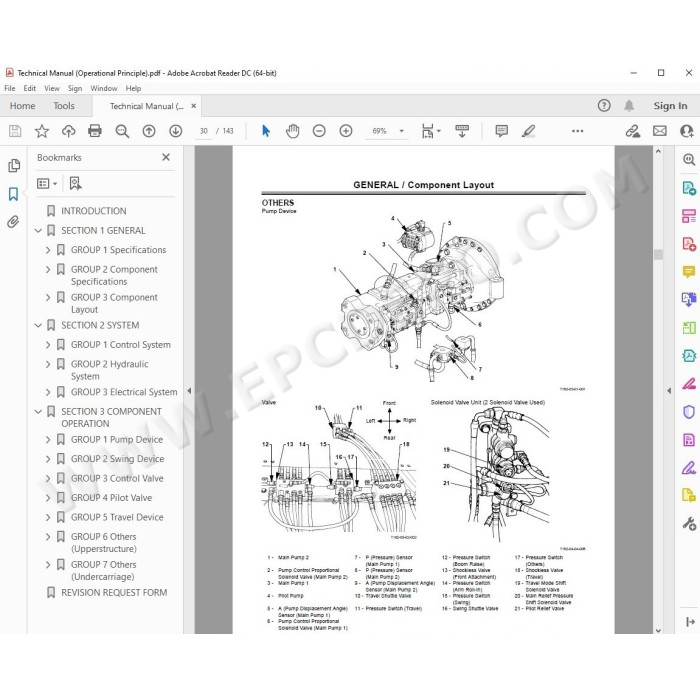Switch to the Tools tab
This screenshot has height=700, width=700.
64,106
